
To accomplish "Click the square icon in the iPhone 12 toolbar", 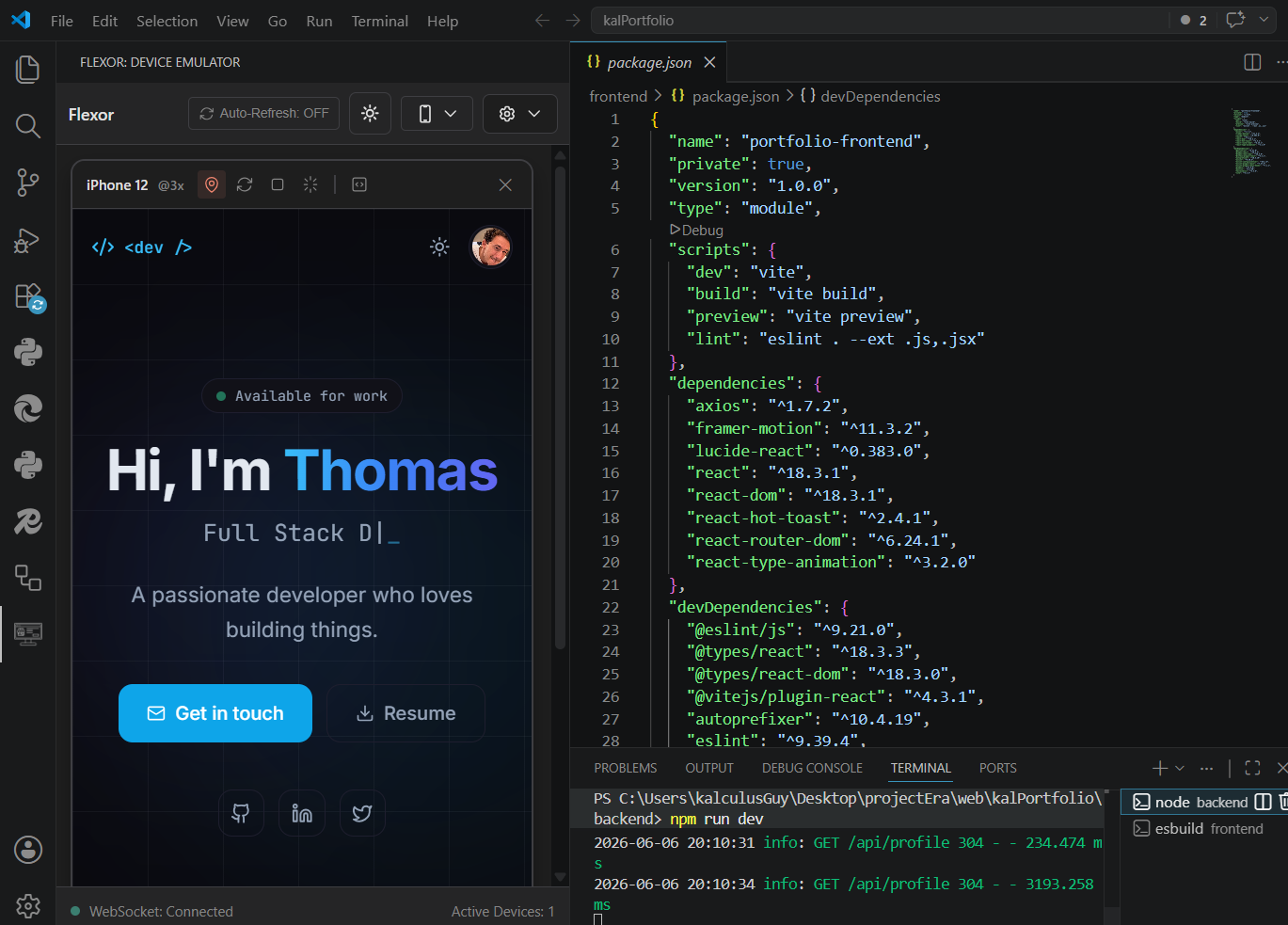I will (278, 184).
